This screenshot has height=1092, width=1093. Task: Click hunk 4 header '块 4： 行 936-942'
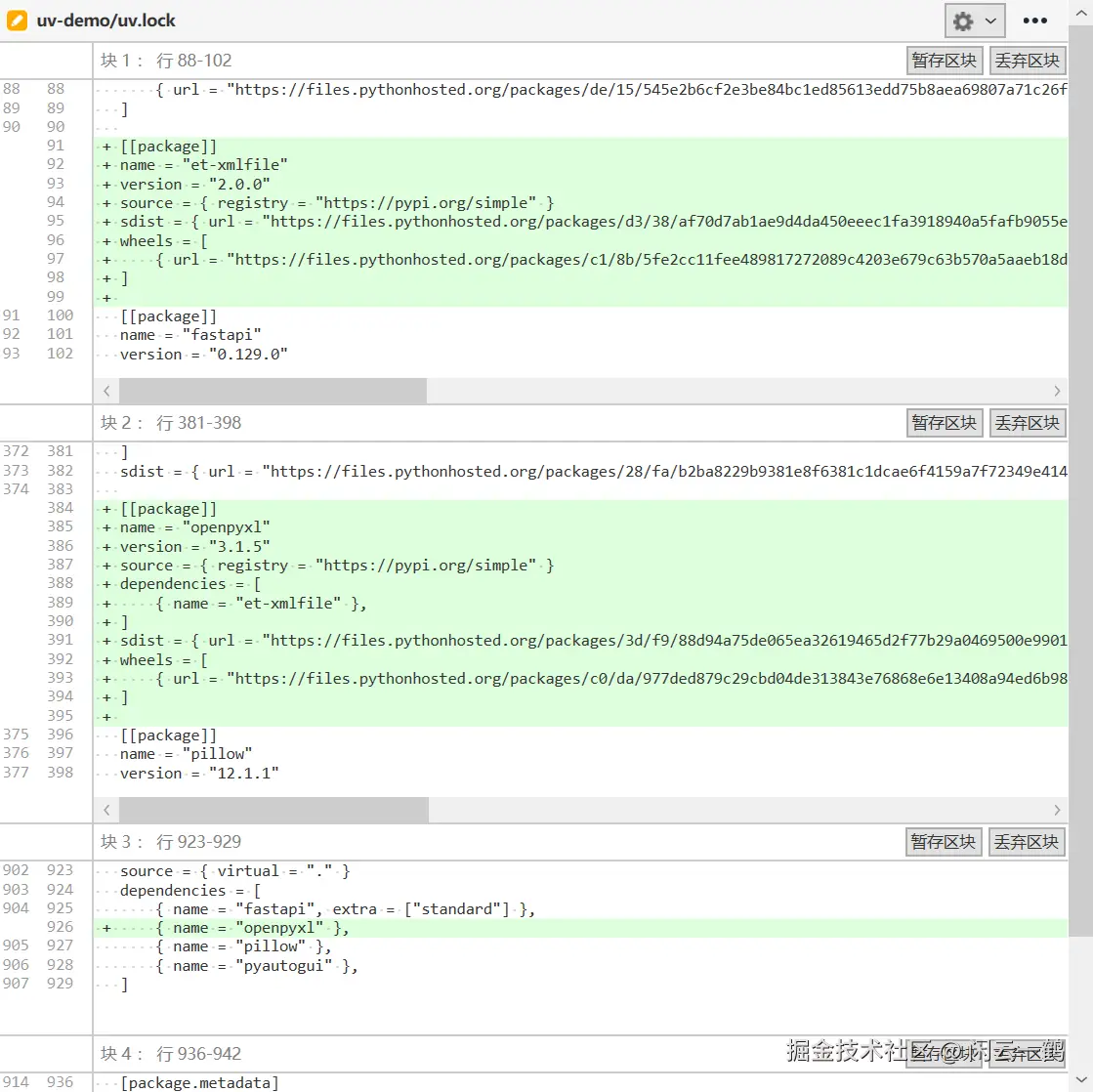[x=171, y=1054]
